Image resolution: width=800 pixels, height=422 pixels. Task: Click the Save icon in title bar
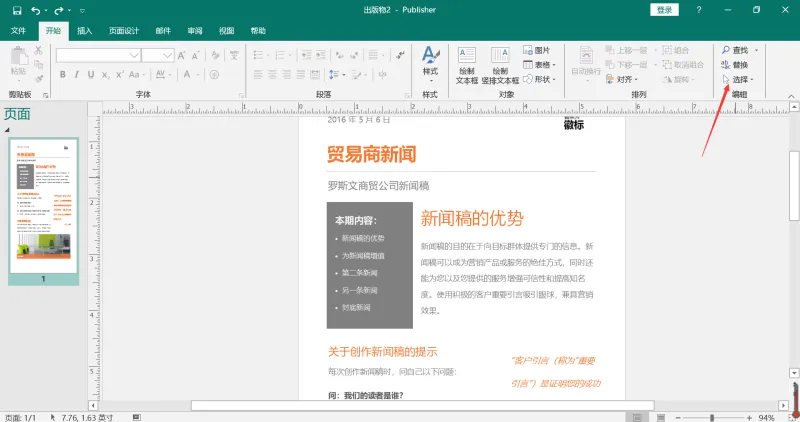(x=17, y=10)
